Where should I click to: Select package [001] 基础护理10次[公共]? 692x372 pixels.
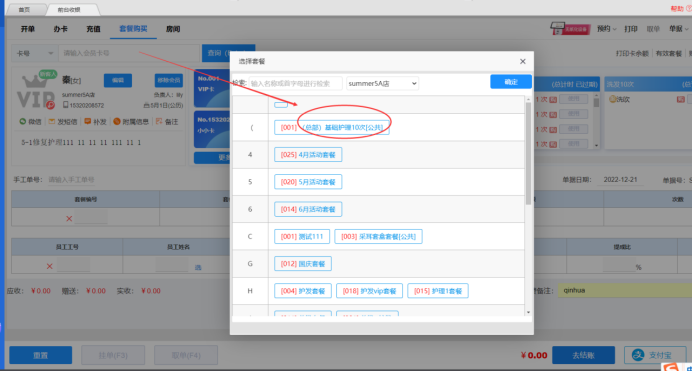(331, 128)
